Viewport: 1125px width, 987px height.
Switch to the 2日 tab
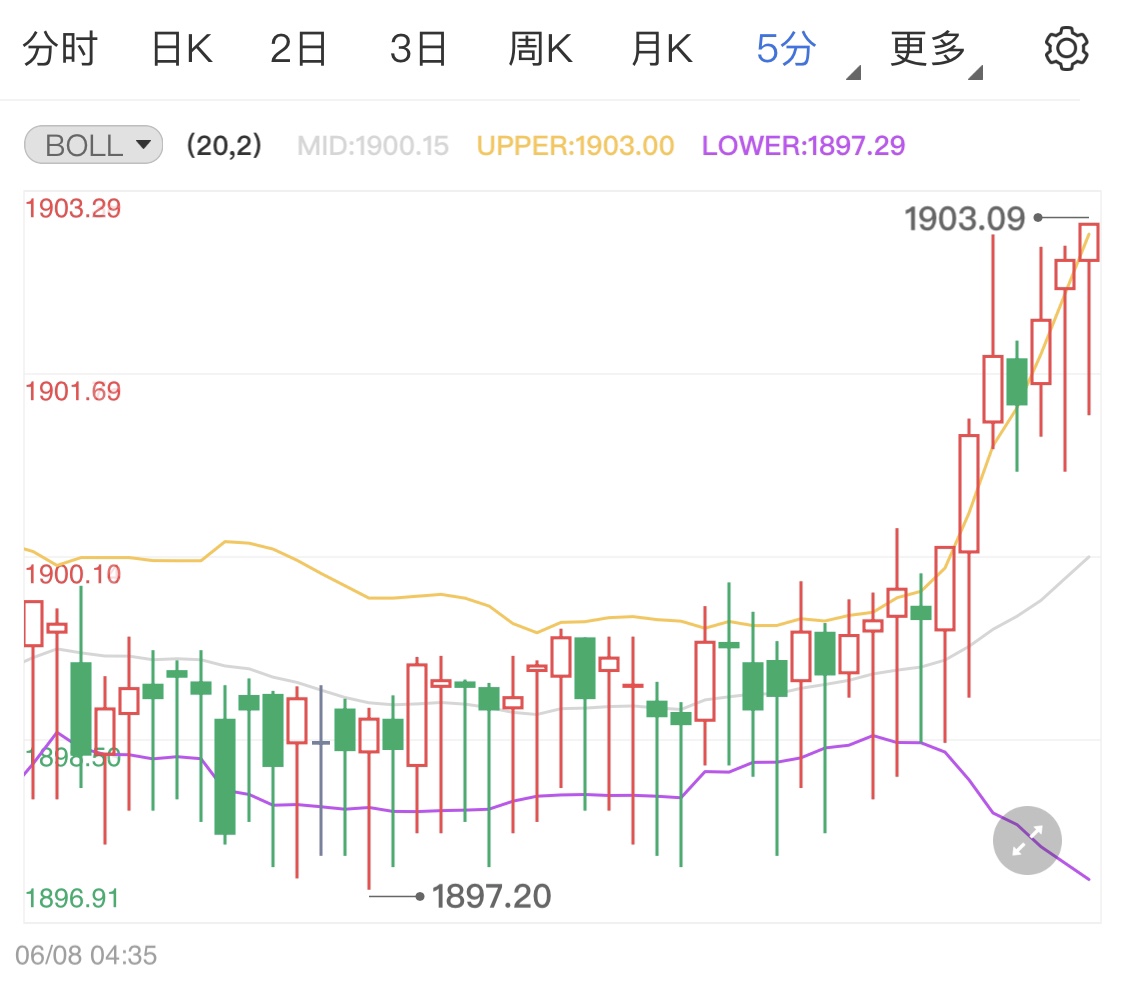pyautogui.click(x=298, y=49)
